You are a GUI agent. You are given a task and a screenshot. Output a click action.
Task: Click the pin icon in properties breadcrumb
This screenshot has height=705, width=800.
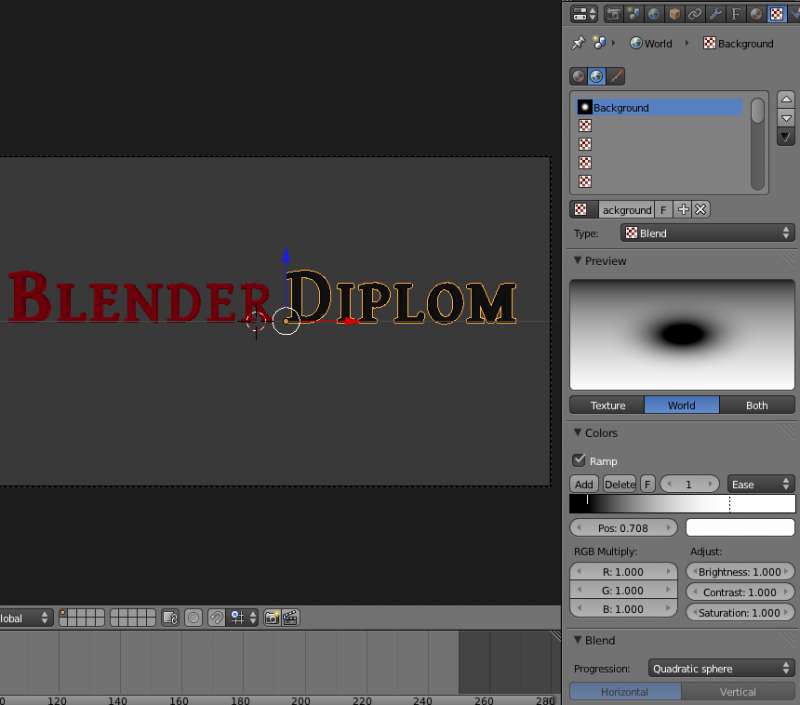pyautogui.click(x=578, y=43)
